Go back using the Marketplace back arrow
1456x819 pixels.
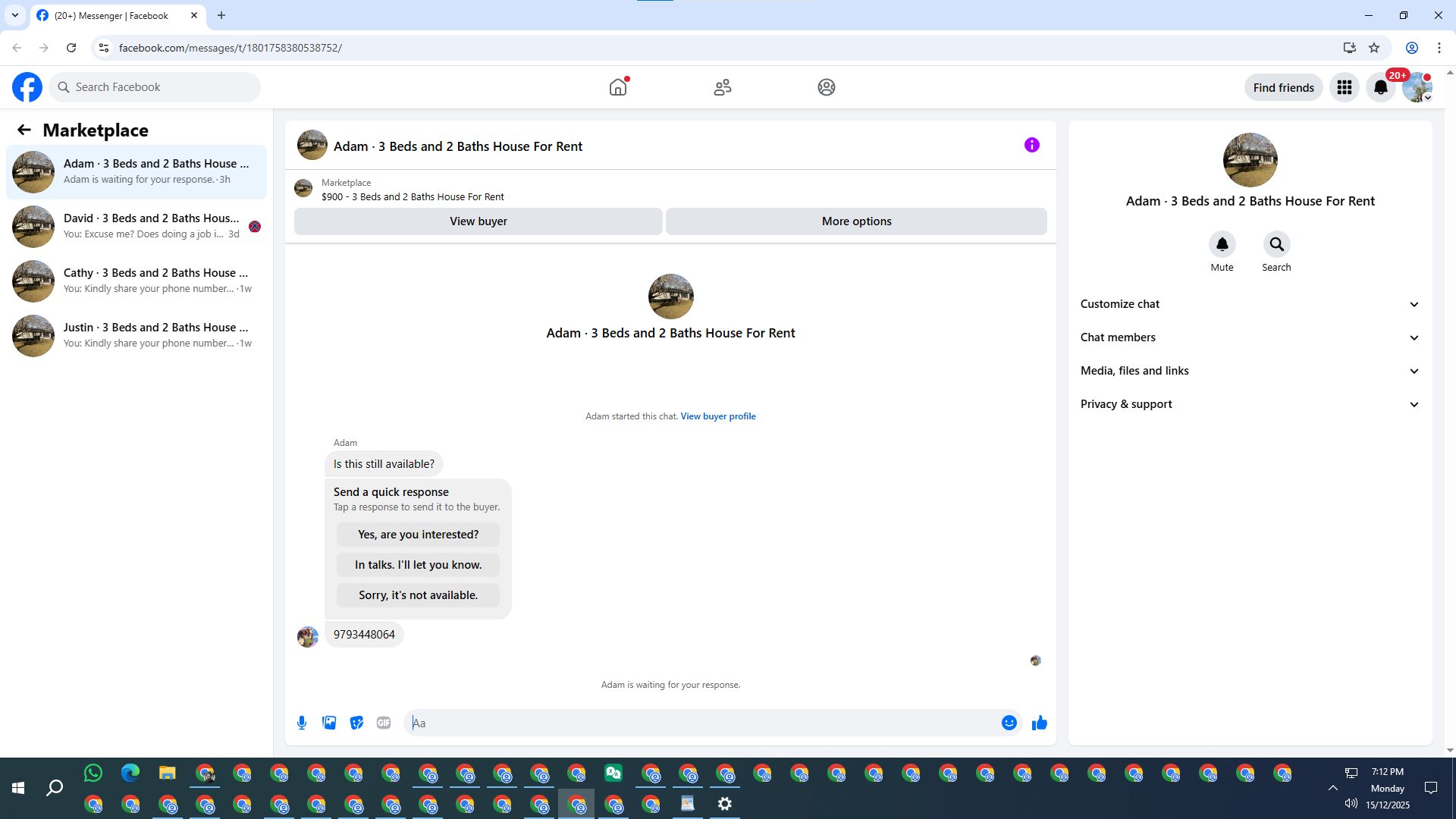pos(24,130)
